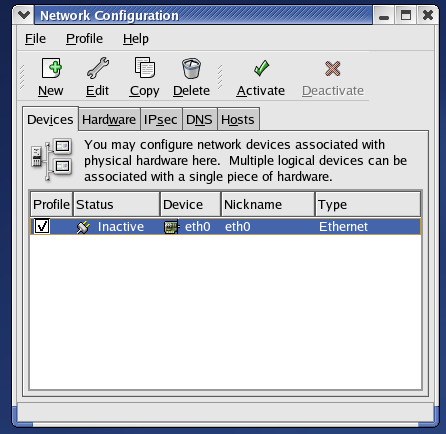The height and width of the screenshot is (434, 446).
Task: Activate device using green checkmark icon
Action: [261, 68]
